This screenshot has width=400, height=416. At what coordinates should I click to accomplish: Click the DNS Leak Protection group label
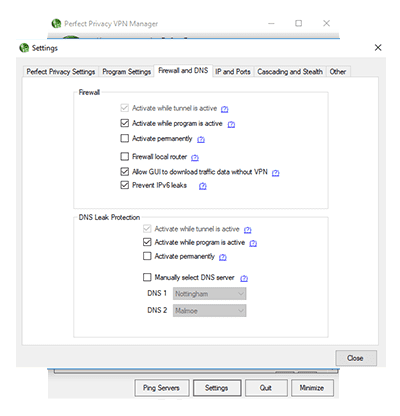pos(109,217)
